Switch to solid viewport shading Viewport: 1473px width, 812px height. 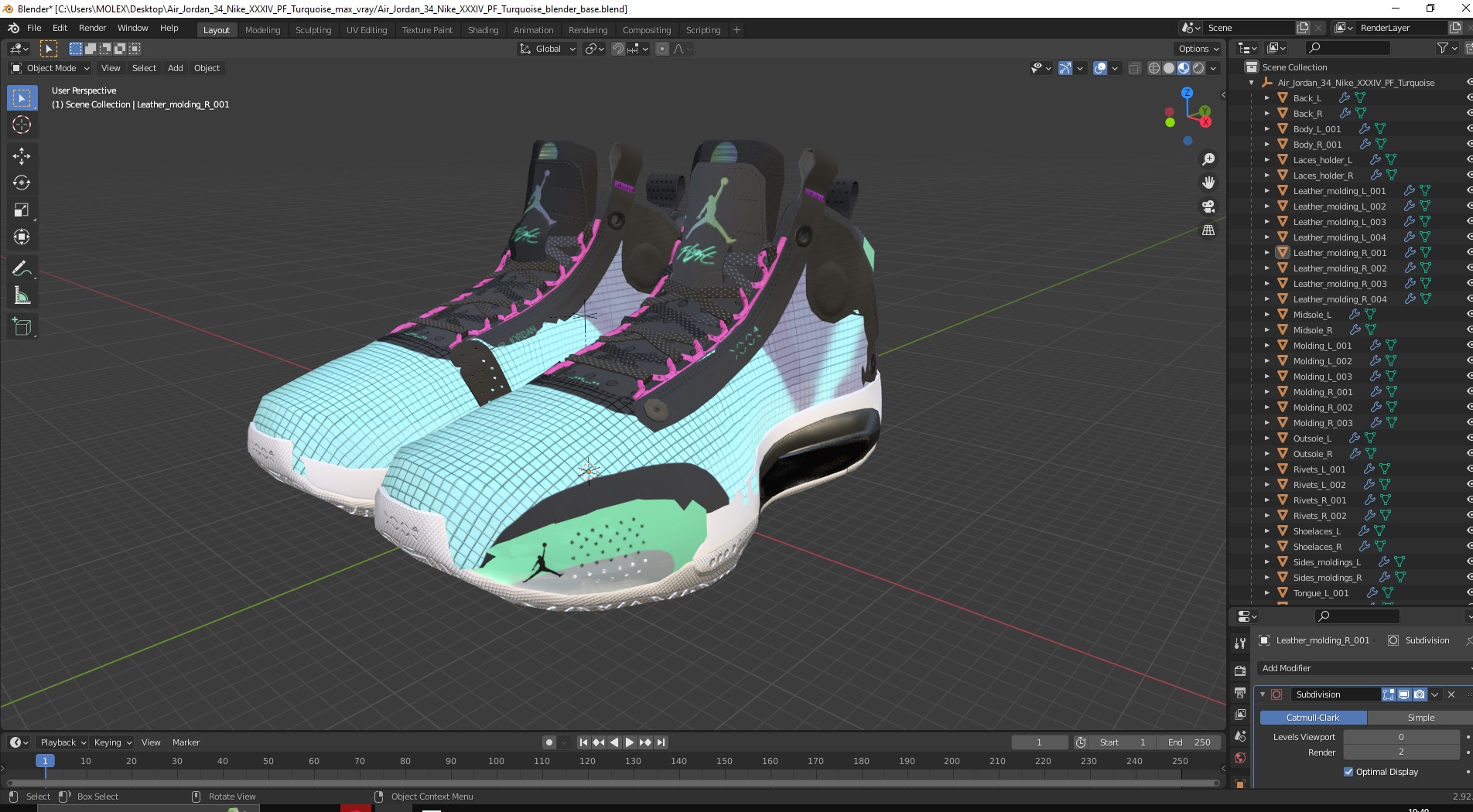1169,68
